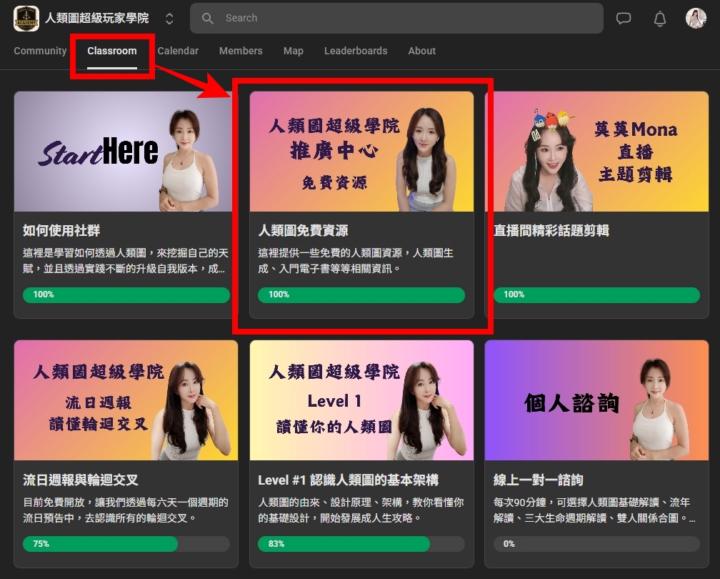Open the Map tab
The image size is (720, 579).
[293, 51]
